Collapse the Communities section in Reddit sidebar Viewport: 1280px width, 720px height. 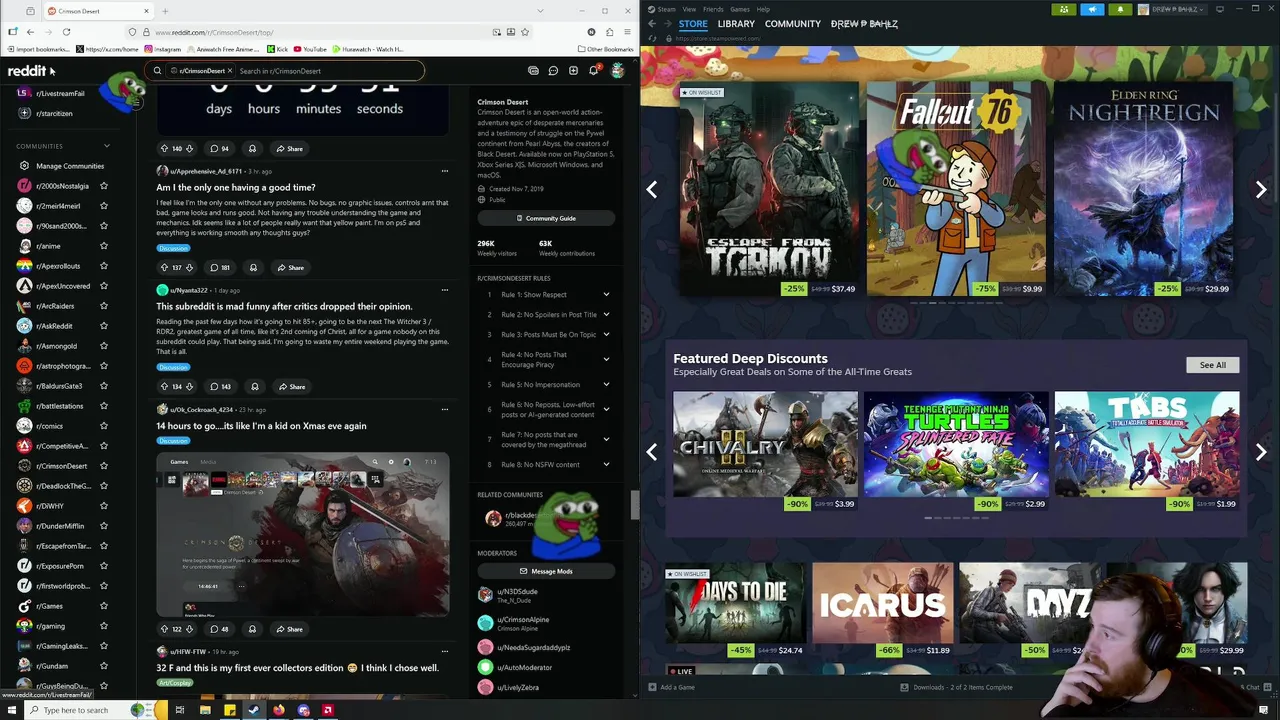click(x=107, y=146)
